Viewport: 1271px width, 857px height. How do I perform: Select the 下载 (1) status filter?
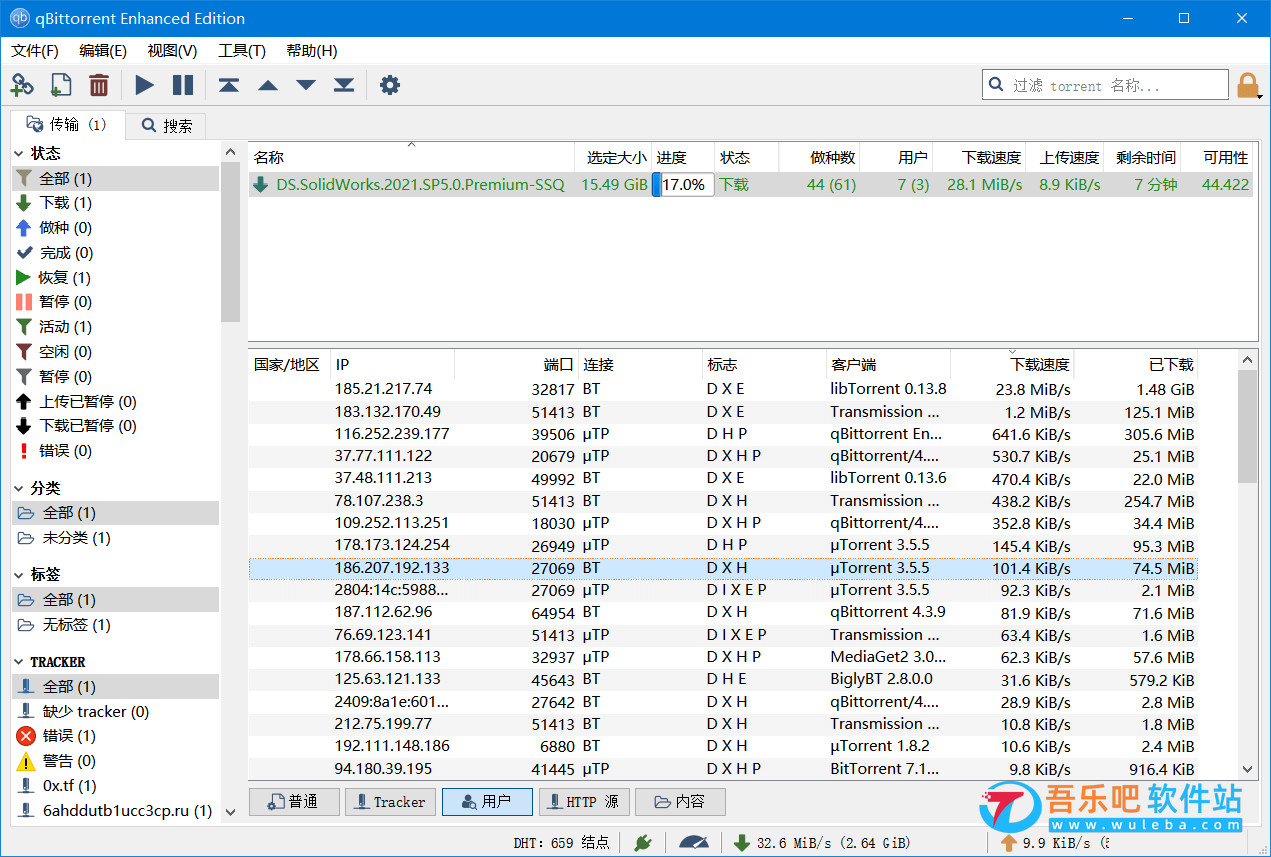[65, 203]
